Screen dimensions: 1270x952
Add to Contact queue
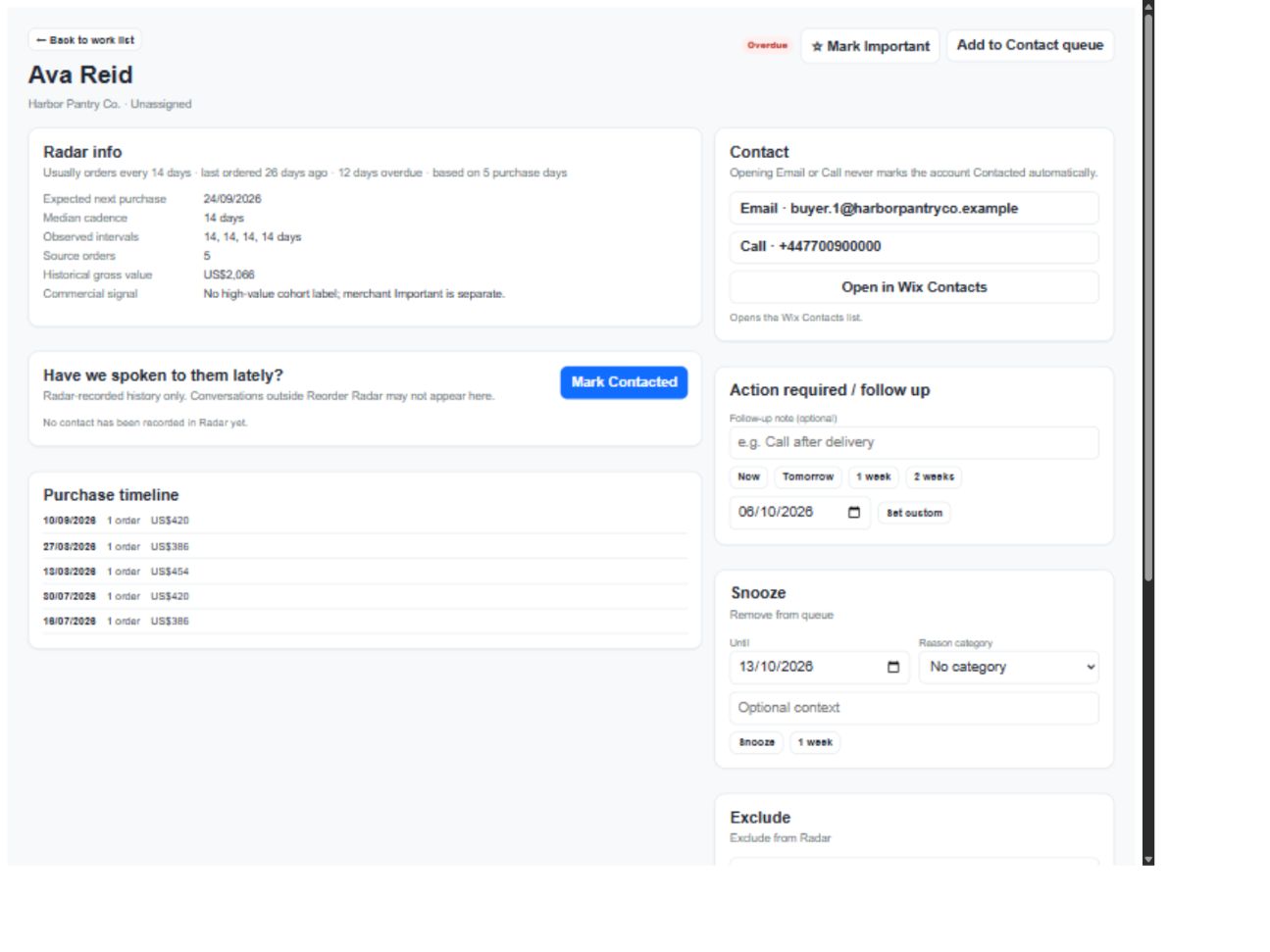tap(1030, 45)
